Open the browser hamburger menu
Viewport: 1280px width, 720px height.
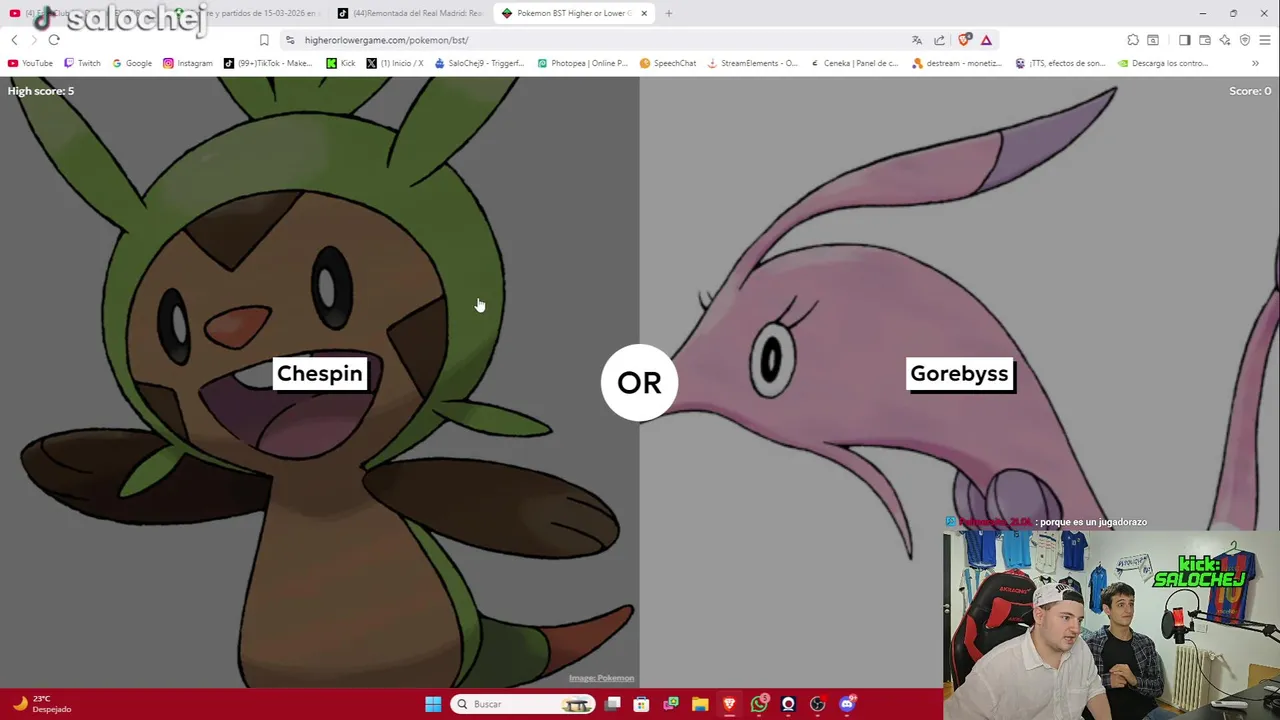coord(1265,40)
